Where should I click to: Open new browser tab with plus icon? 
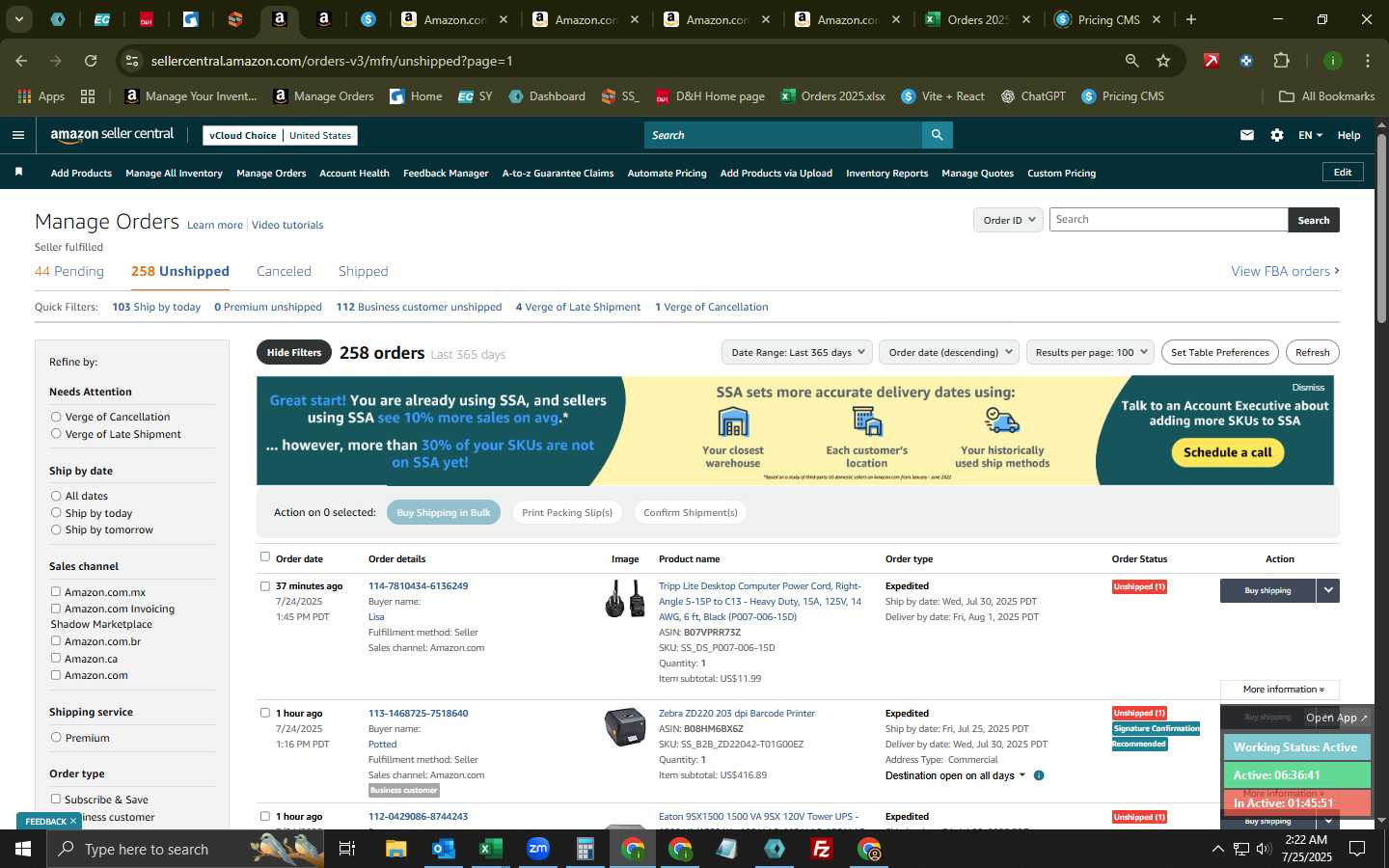[x=1191, y=19]
